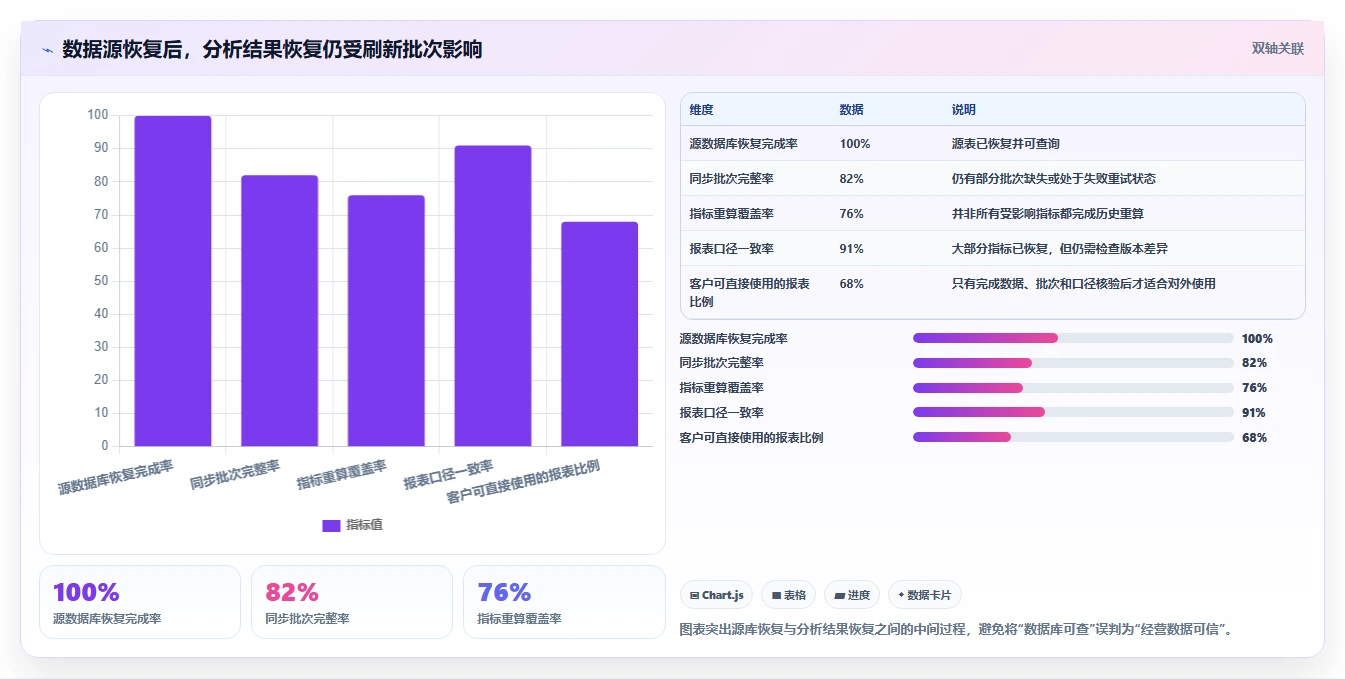The image size is (1345, 679).
Task: Click x-axis label 指标重算覆盖率 under chart
Action: (342, 475)
